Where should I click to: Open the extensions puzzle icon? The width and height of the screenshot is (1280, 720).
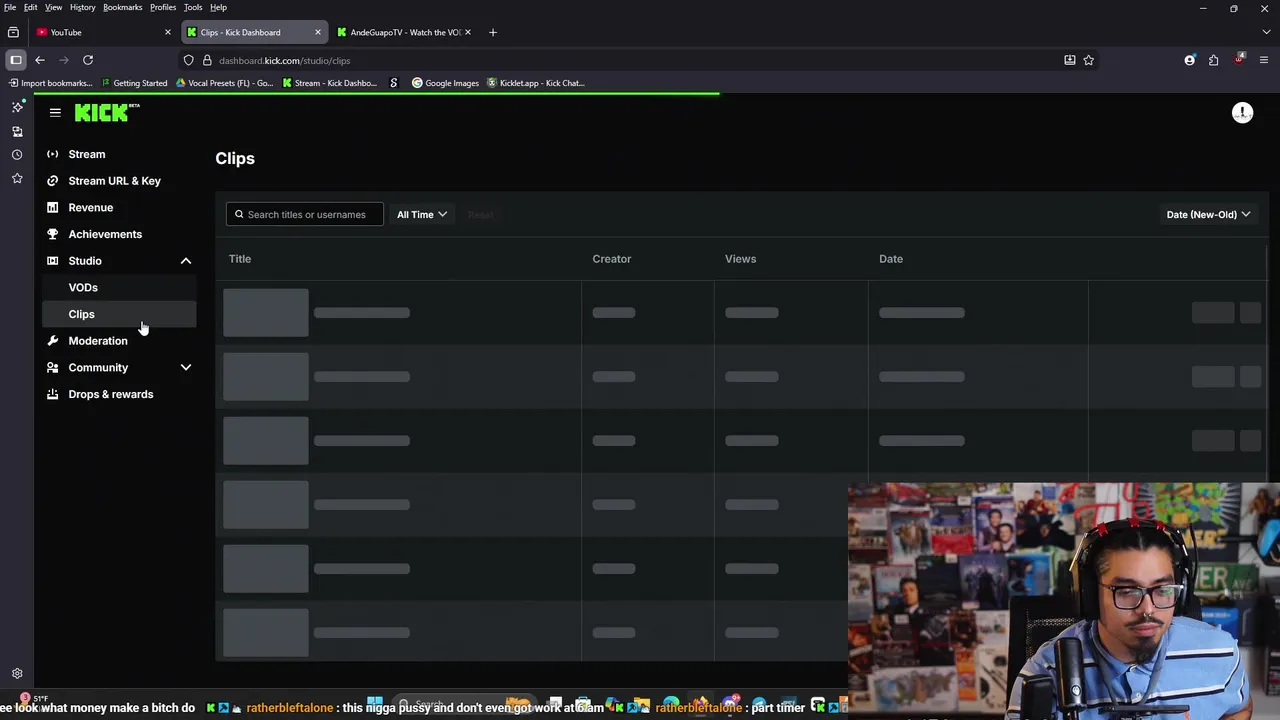[1214, 60]
